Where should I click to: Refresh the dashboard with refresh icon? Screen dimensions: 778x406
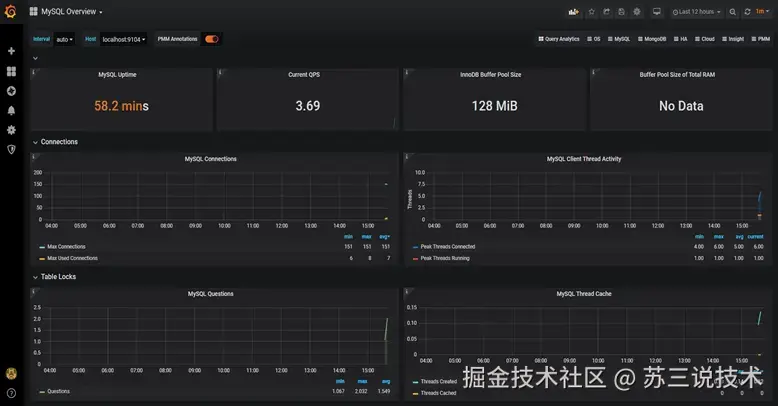(747, 11)
